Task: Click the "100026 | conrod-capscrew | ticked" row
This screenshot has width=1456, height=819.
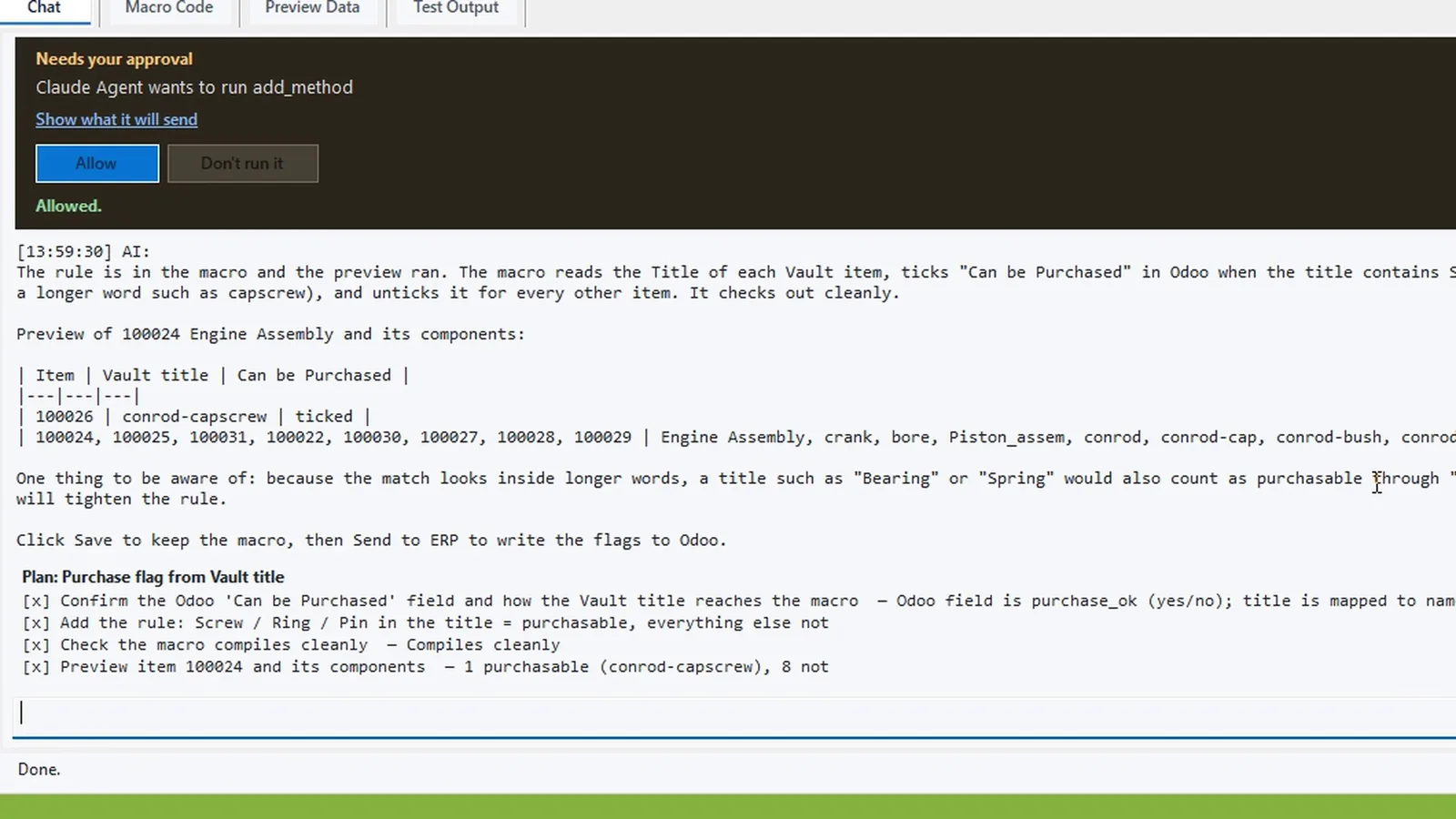Action: point(194,416)
